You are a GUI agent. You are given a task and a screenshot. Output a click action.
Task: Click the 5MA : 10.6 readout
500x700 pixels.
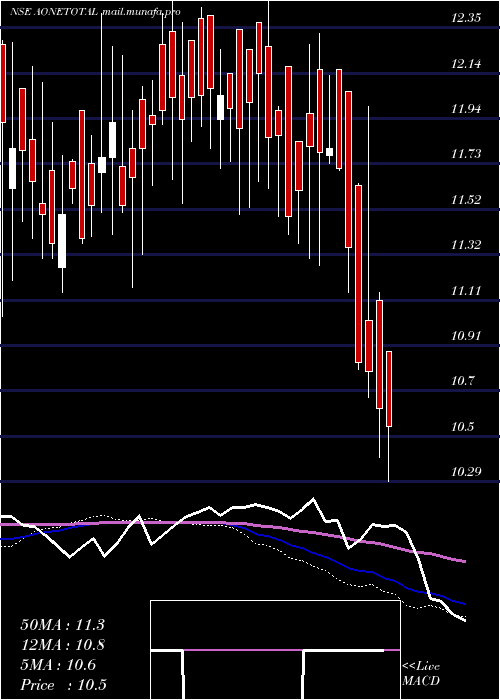click(58, 665)
